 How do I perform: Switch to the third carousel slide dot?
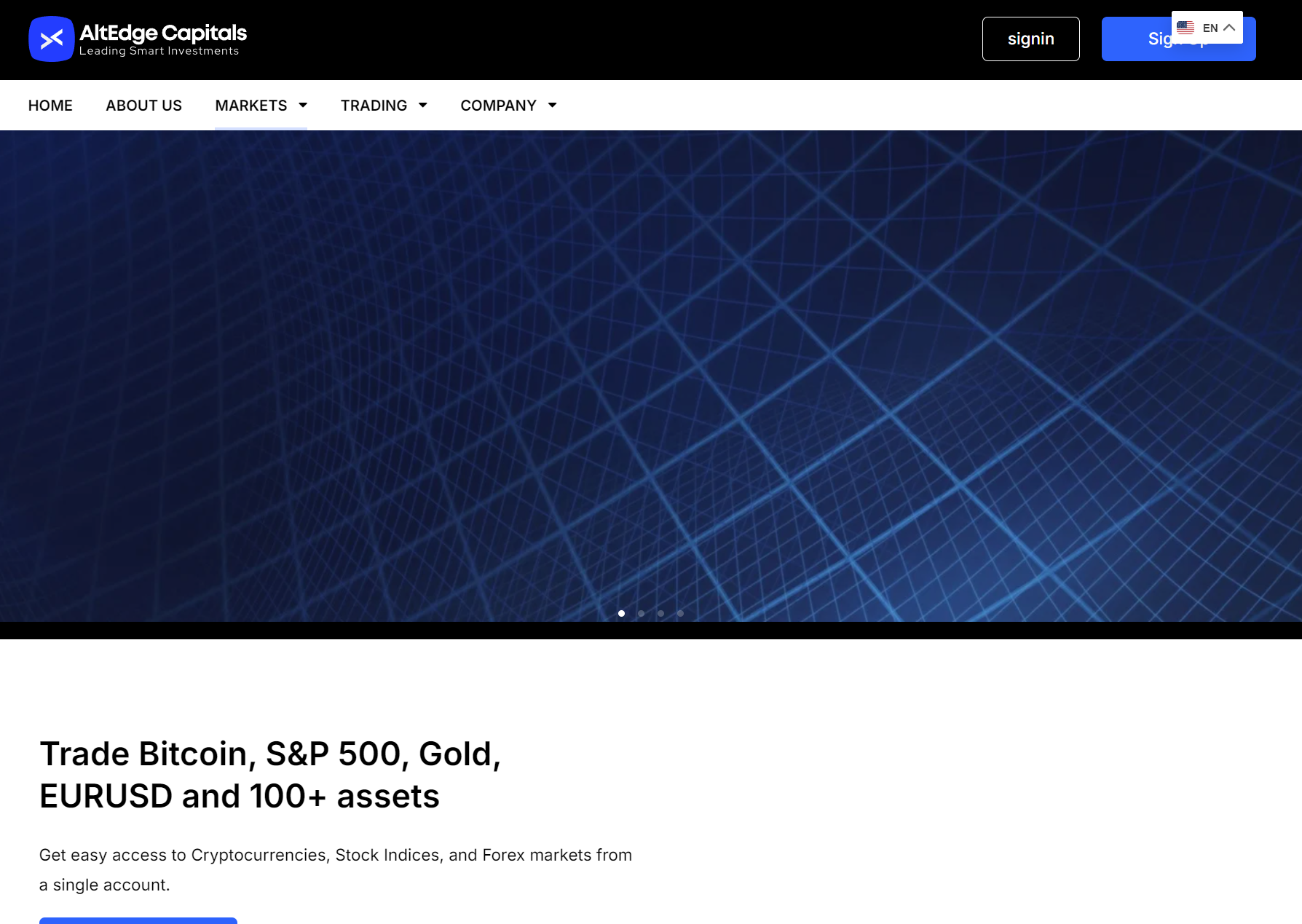pos(660,613)
